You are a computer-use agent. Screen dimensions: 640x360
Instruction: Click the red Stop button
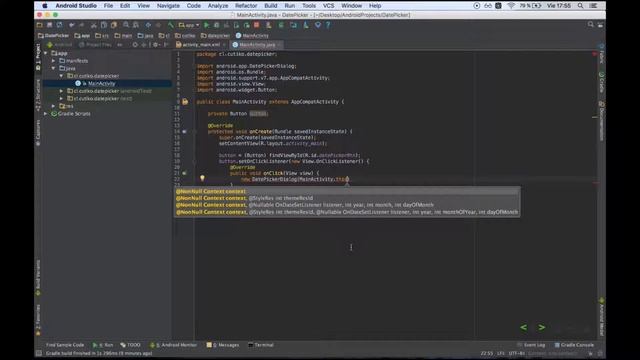pos(257,25)
